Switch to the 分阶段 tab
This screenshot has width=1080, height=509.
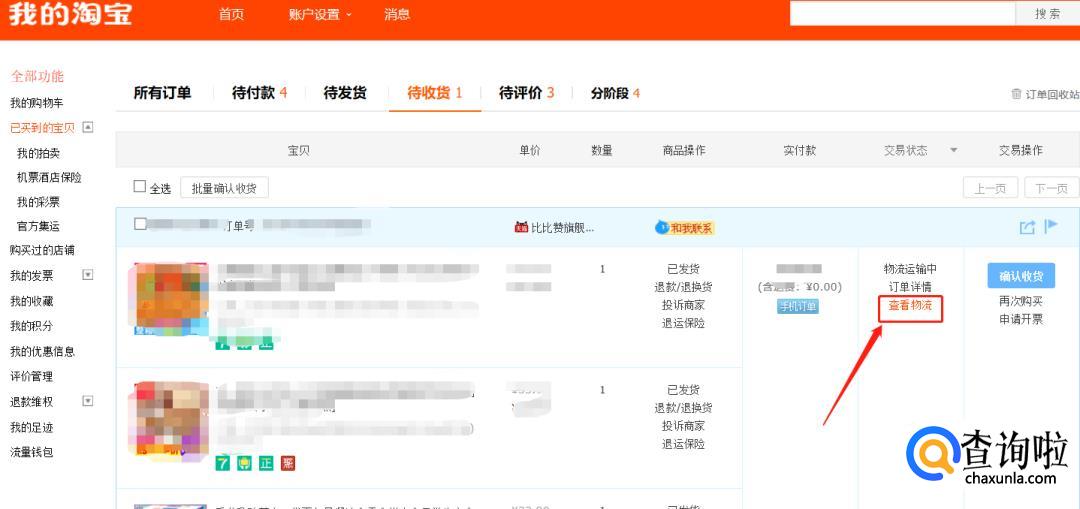pyautogui.click(x=615, y=93)
